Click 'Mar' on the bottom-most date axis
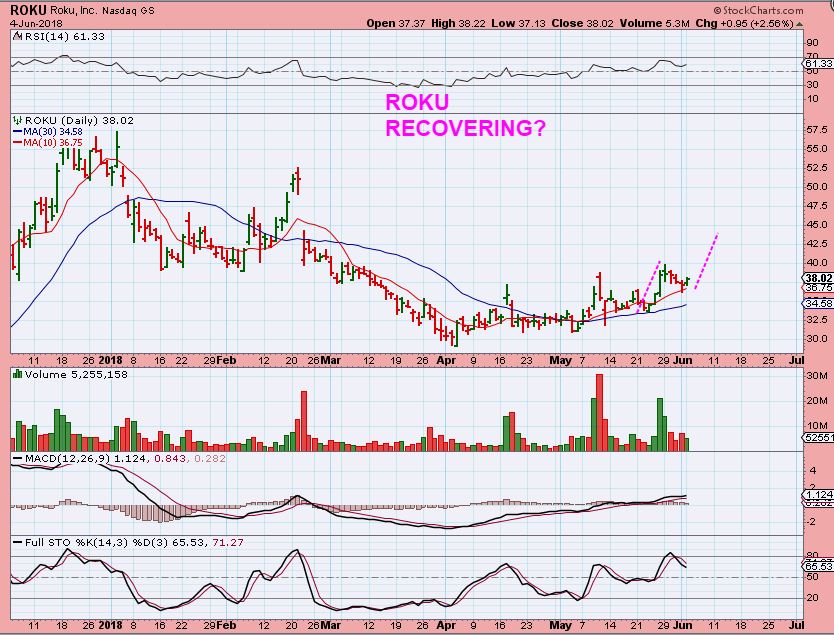 tap(330, 625)
